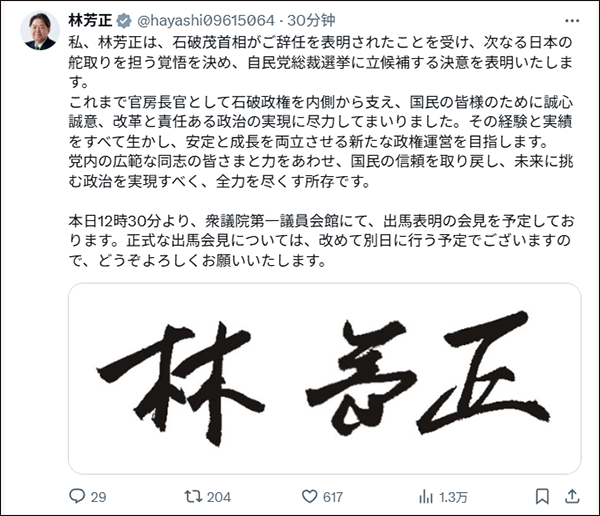The width and height of the screenshot is (600, 516).
Task: Open the three-dot more options menu
Action: [571, 19]
